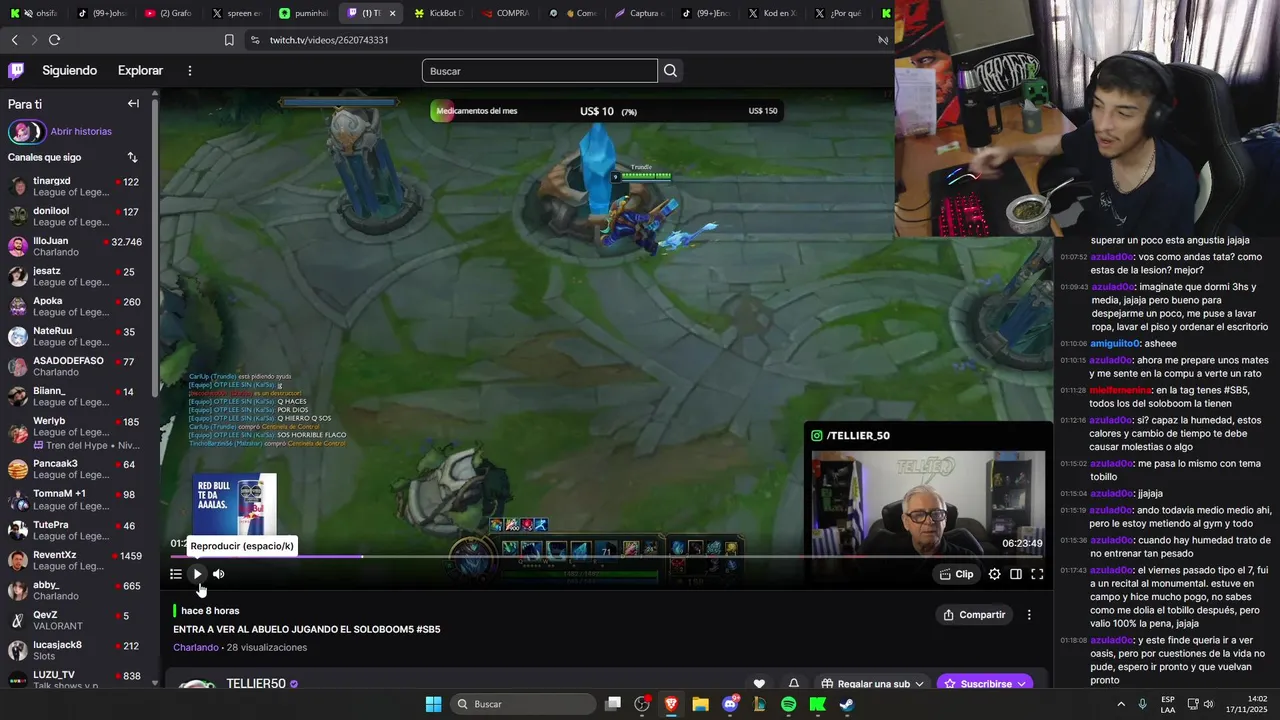This screenshot has height=720, width=1280.
Task: Focus the Twitch Buscar search field
Action: pyautogui.click(x=540, y=71)
